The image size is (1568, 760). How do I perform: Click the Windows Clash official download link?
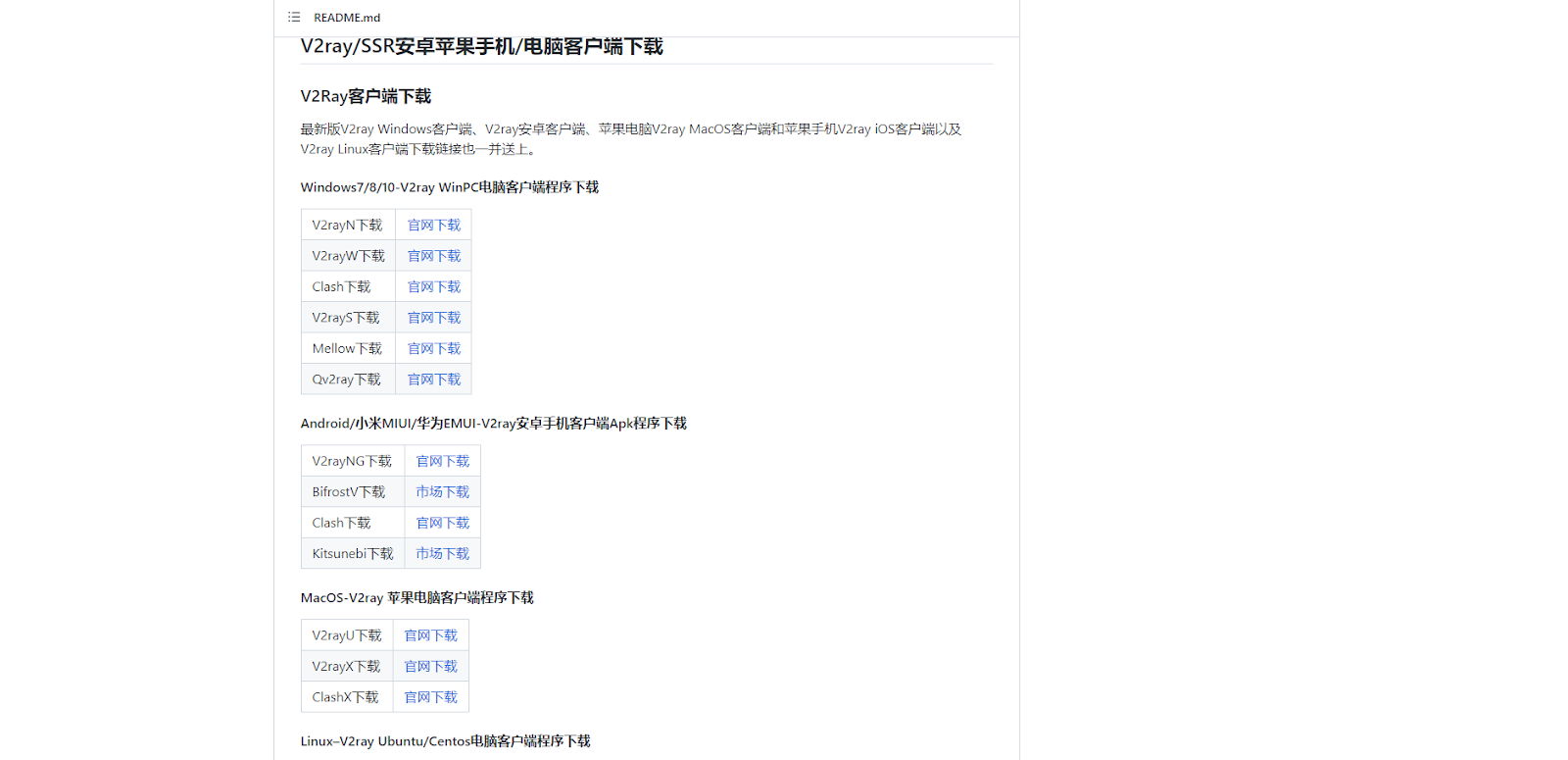[433, 287]
